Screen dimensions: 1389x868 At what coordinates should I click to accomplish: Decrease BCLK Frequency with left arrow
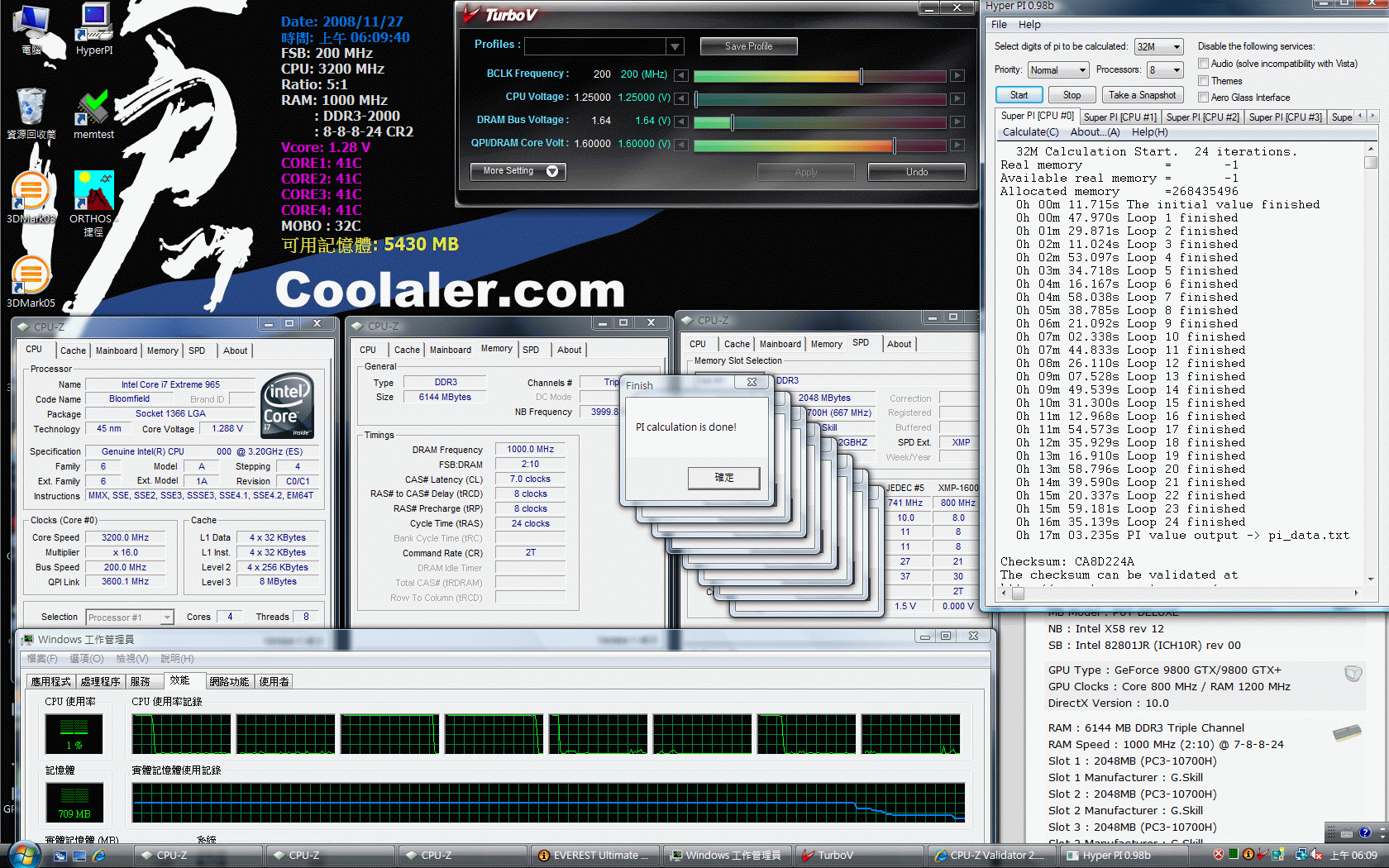(x=681, y=75)
